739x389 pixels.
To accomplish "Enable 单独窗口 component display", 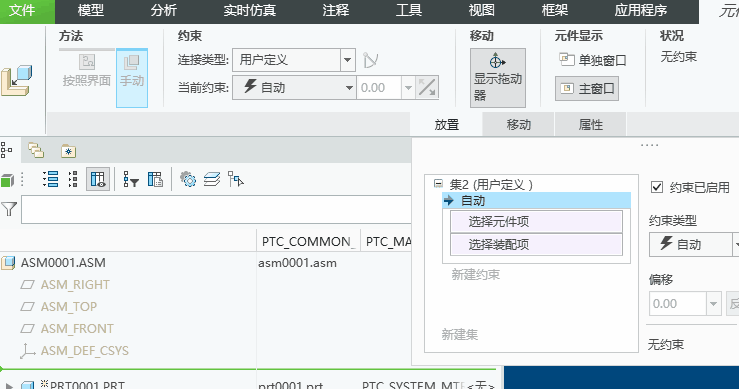I will point(592,60).
